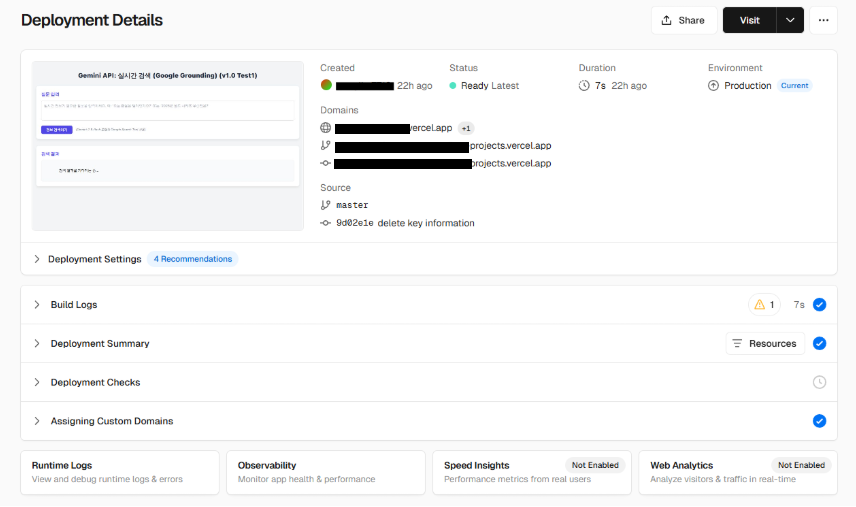Click the +1 additional domains badge
Viewport: 856px width, 507px height.
(x=466, y=129)
